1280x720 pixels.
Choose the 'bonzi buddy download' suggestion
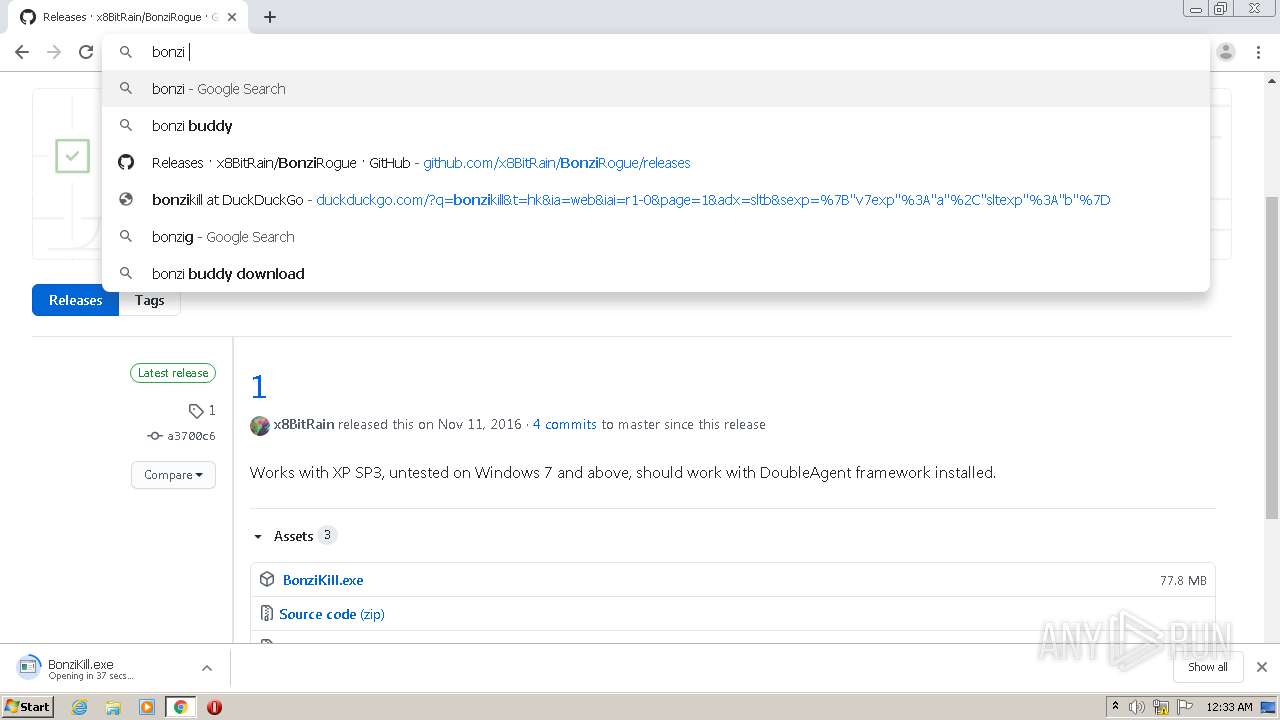point(655,274)
